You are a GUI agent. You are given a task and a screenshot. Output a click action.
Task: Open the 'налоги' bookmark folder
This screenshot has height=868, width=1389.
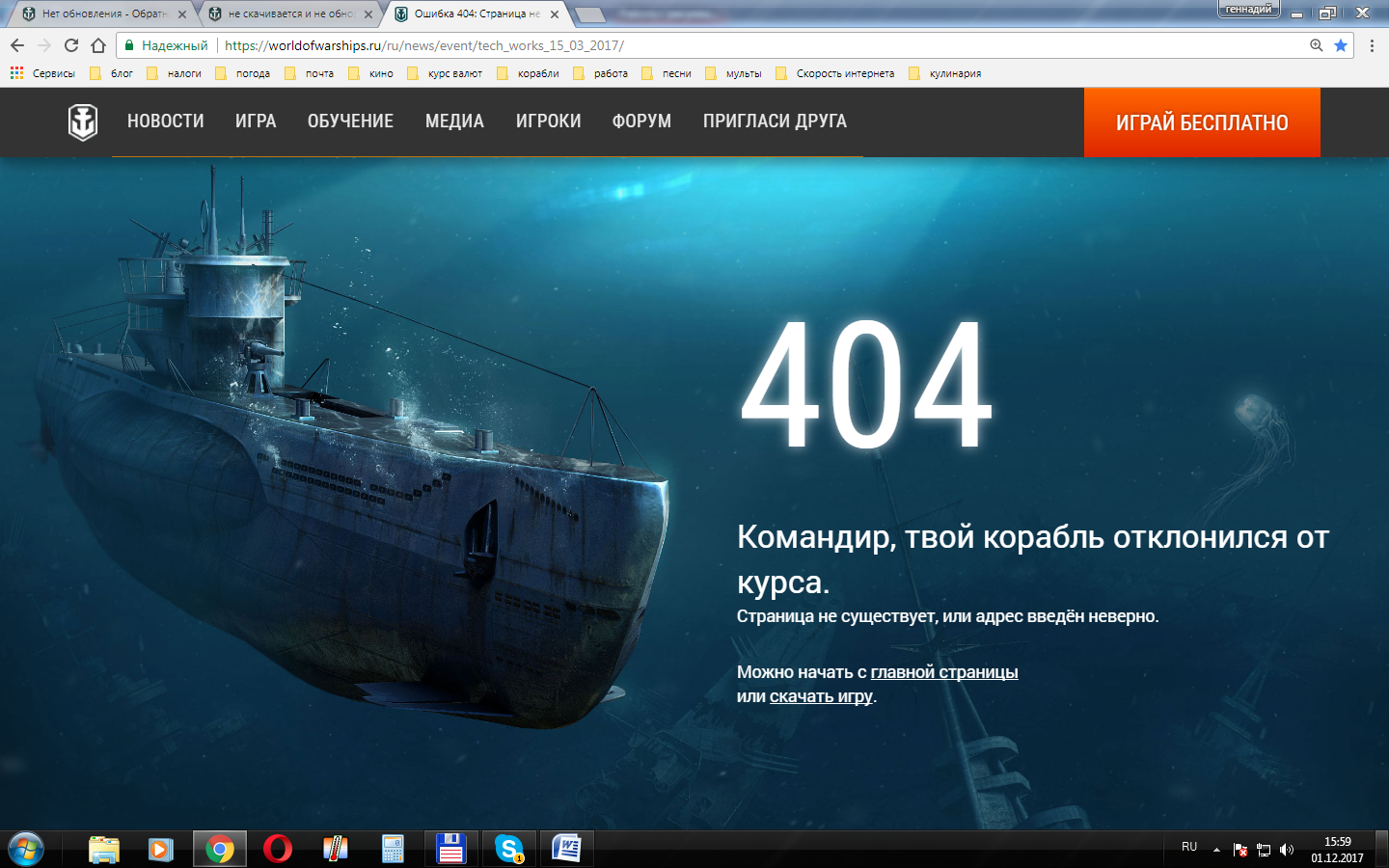(x=174, y=73)
